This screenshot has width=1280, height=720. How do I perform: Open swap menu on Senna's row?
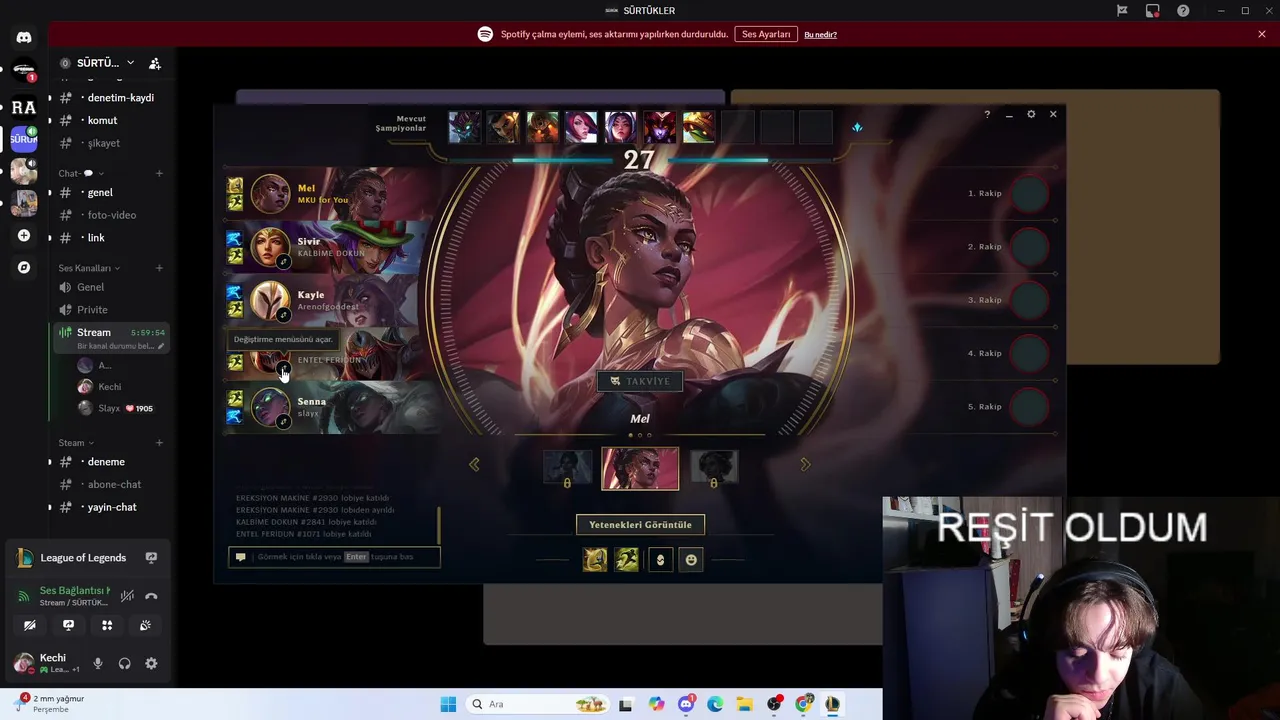pos(284,422)
